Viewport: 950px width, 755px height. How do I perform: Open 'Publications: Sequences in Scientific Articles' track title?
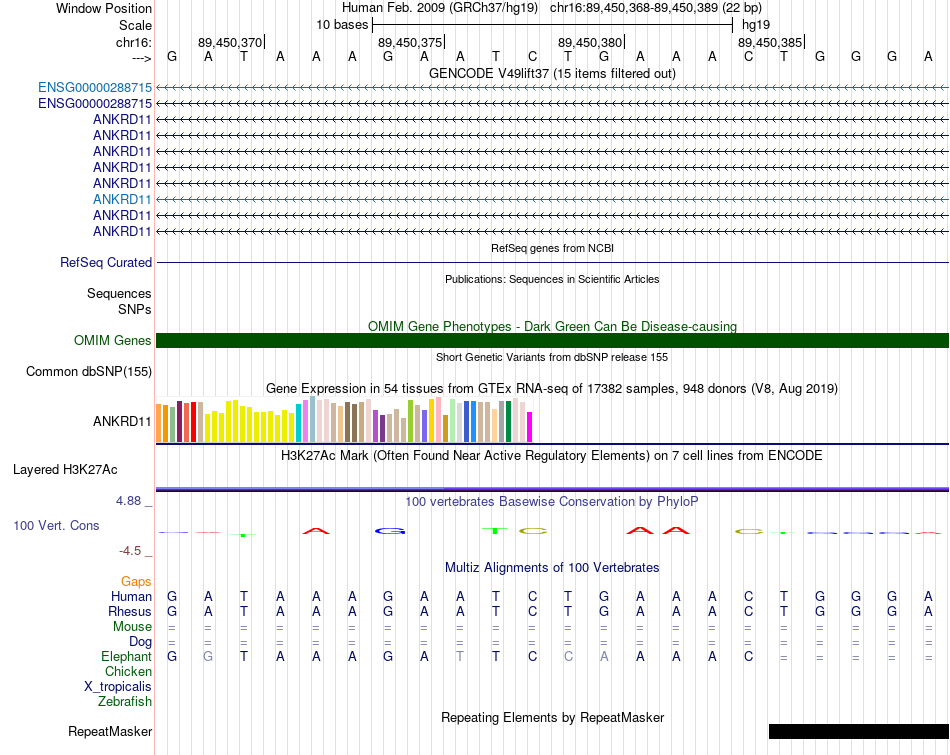click(x=552, y=279)
